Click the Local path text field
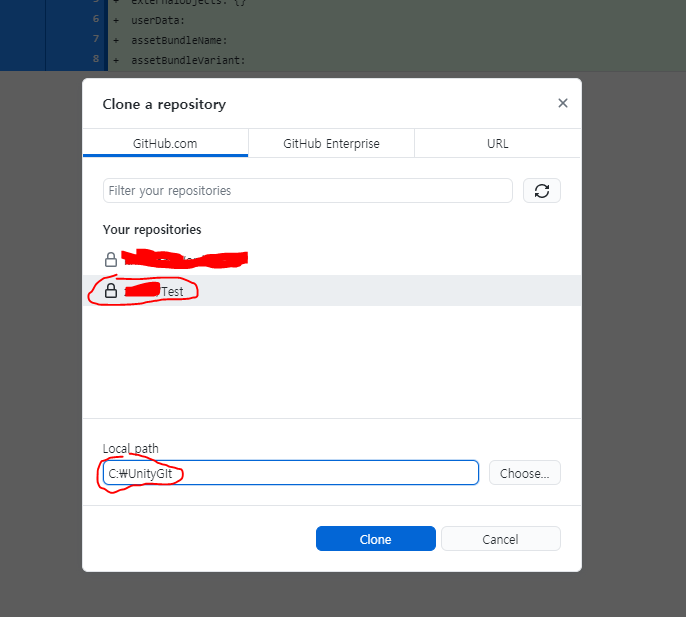This screenshot has height=617, width=686. click(x=290, y=473)
